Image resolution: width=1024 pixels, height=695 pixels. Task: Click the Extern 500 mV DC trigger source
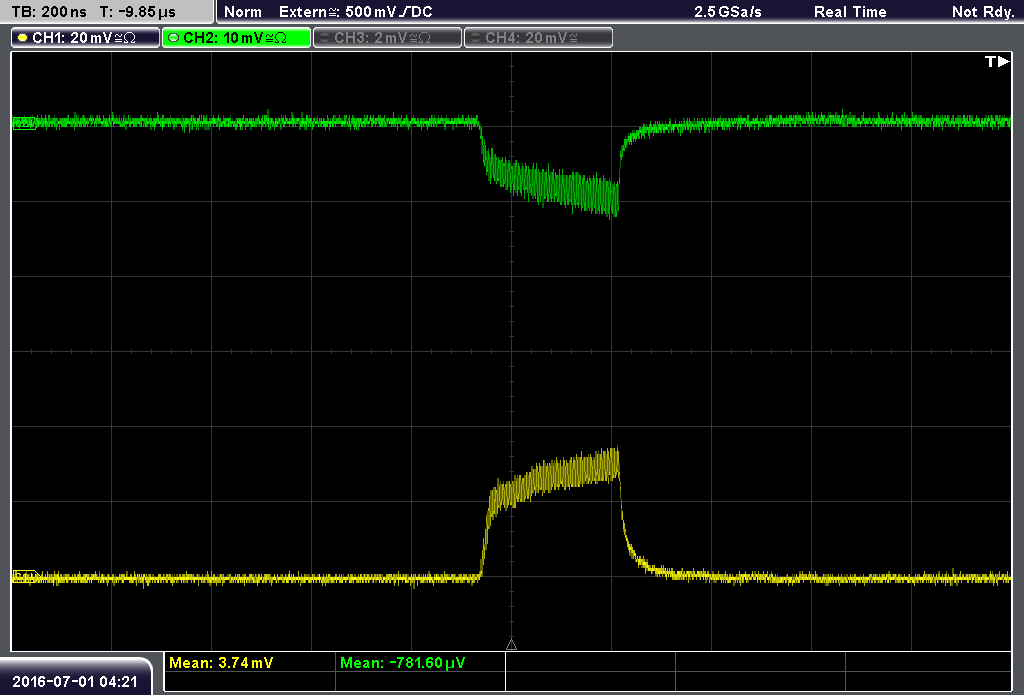[355, 12]
